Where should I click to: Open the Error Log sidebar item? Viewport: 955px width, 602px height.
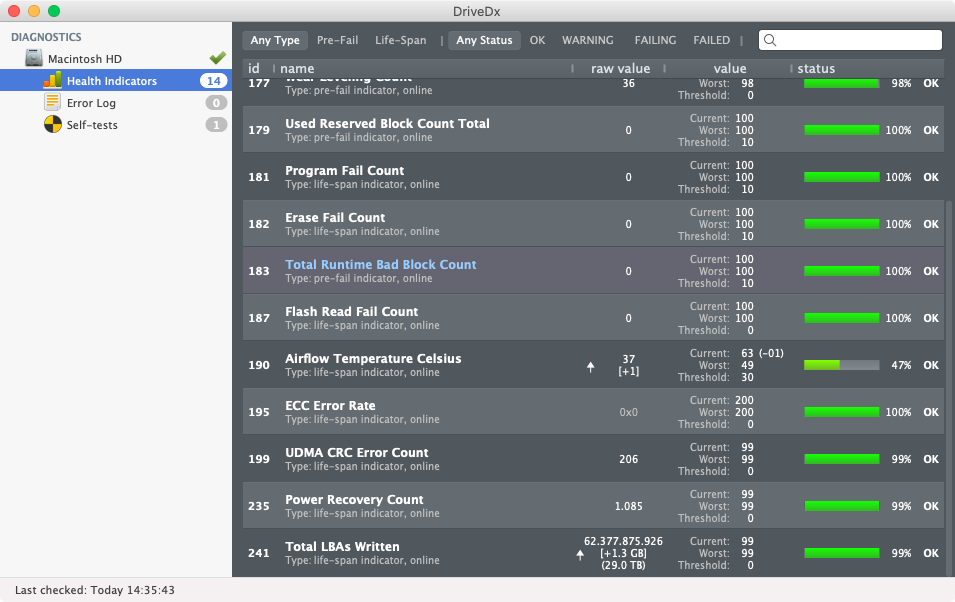(116, 102)
